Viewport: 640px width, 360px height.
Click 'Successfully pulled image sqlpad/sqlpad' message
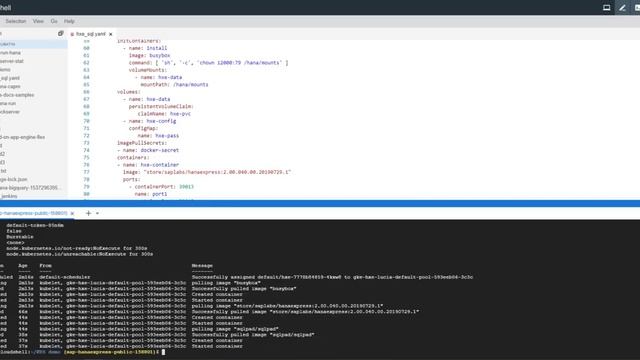pyautogui.click(x=253, y=335)
